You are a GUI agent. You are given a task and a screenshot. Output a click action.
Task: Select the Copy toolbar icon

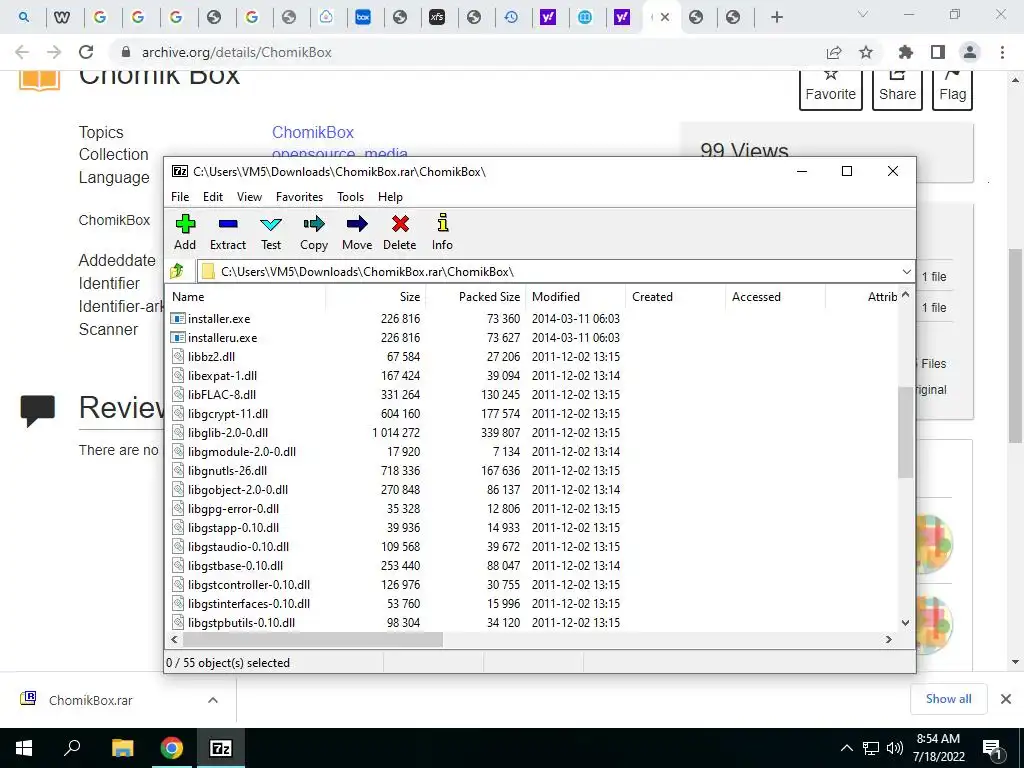tap(313, 225)
